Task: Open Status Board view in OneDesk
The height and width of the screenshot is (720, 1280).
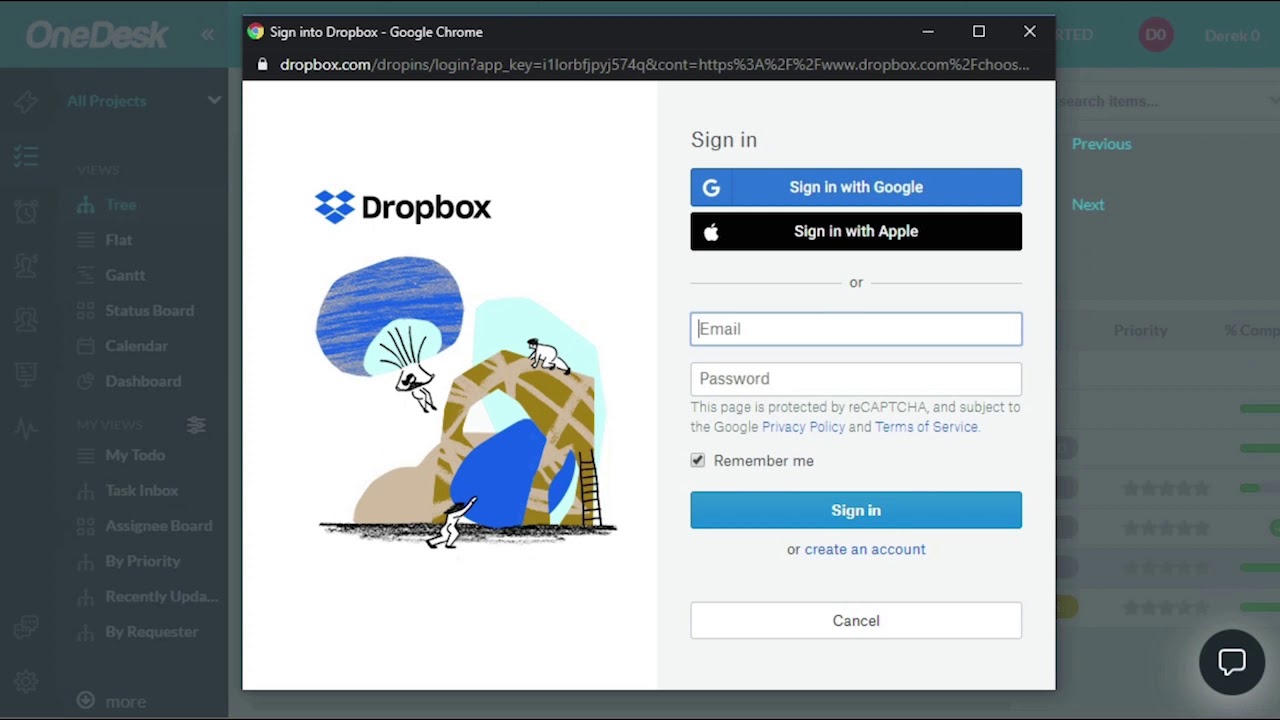Action: 150,311
